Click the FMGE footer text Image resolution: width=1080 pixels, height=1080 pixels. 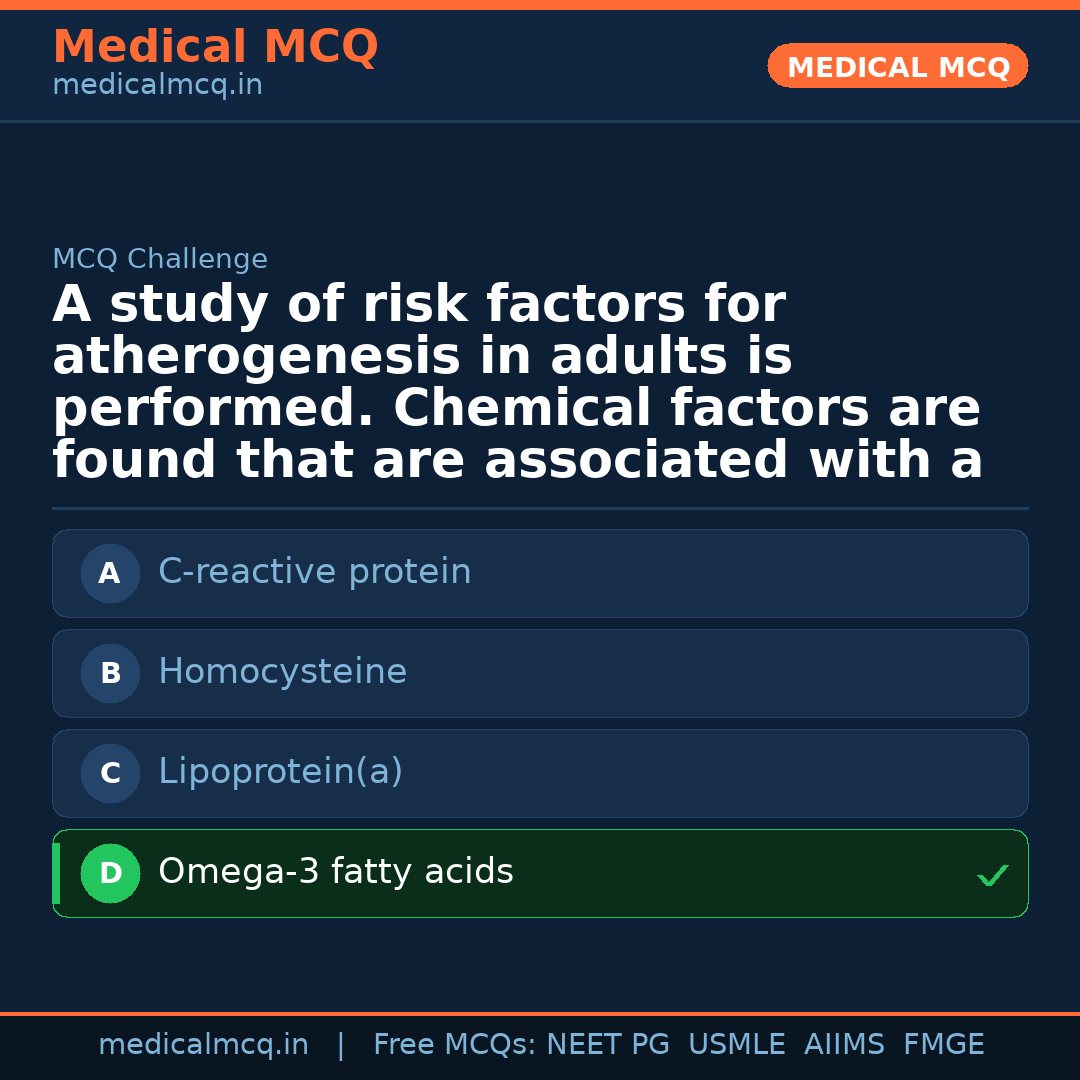click(943, 1045)
